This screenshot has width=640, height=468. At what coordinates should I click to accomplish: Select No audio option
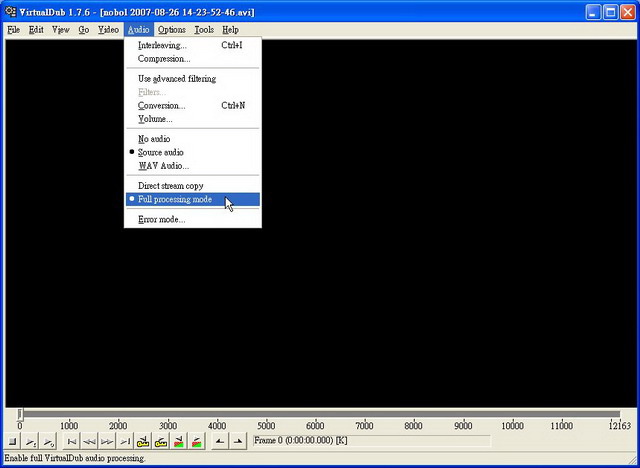(x=193, y=139)
